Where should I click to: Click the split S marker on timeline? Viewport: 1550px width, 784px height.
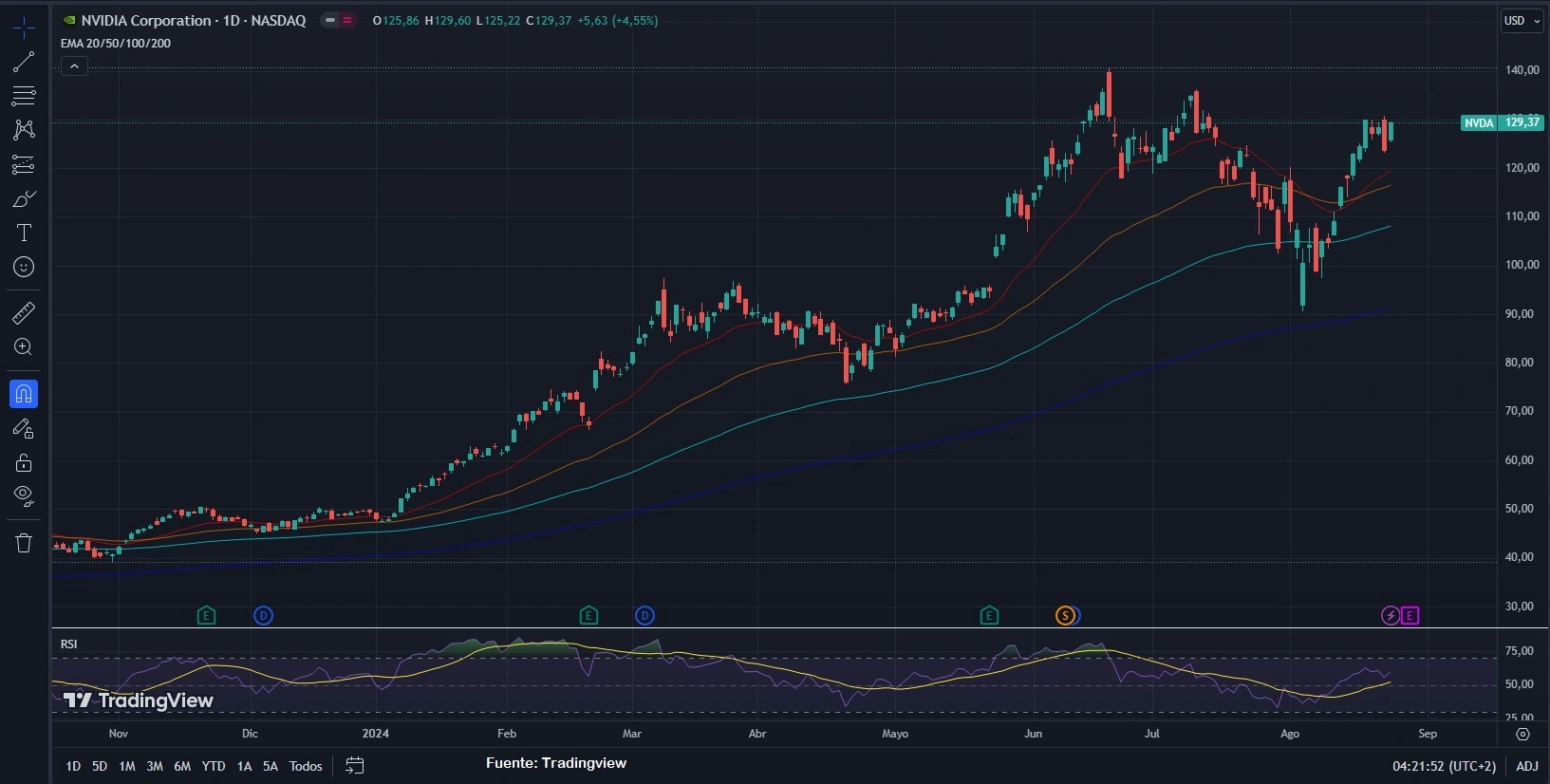tap(1065, 616)
